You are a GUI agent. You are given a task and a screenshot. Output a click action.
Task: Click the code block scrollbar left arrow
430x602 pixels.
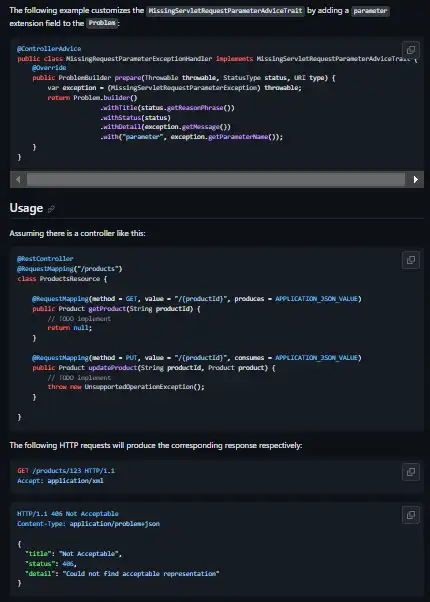coord(18,179)
